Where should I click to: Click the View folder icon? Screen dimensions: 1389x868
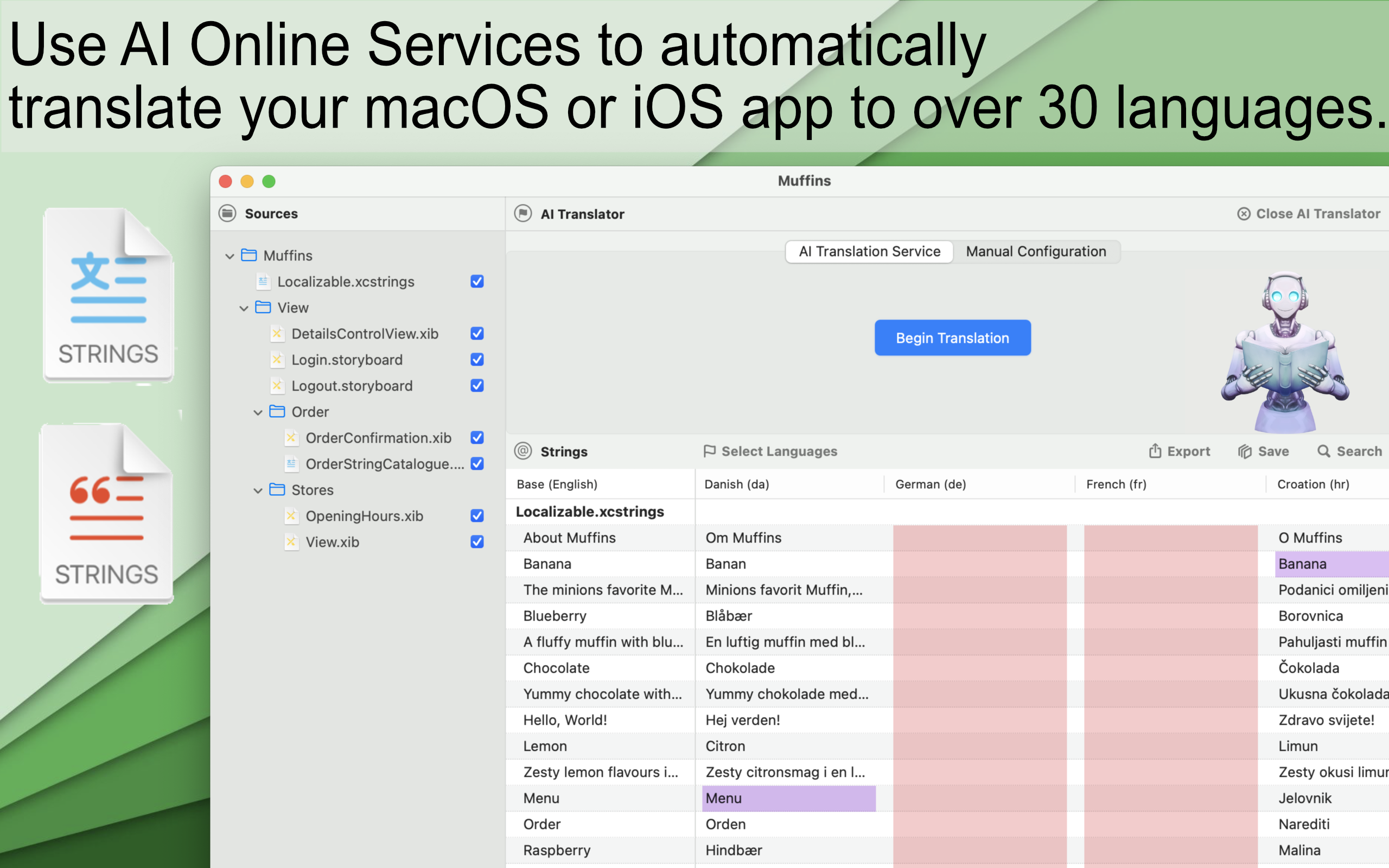pyautogui.click(x=263, y=307)
